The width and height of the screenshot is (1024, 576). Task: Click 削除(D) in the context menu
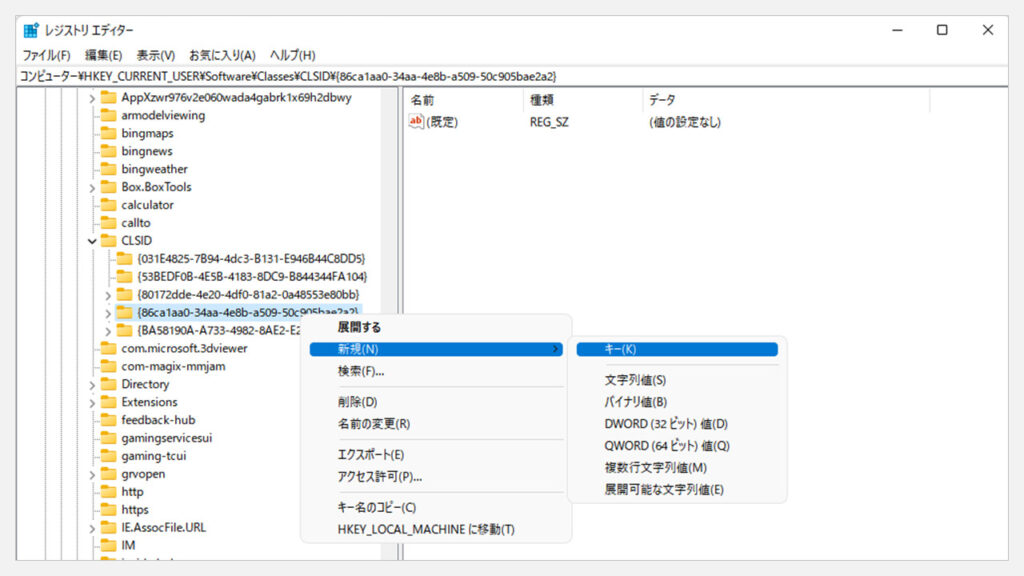[357, 402]
